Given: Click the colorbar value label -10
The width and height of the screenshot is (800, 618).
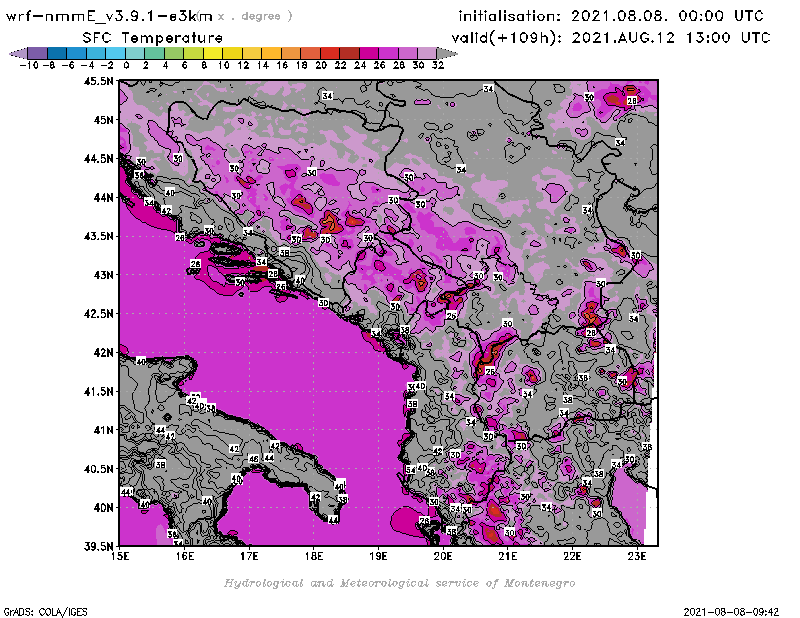Looking at the screenshot, I should (x=29, y=65).
